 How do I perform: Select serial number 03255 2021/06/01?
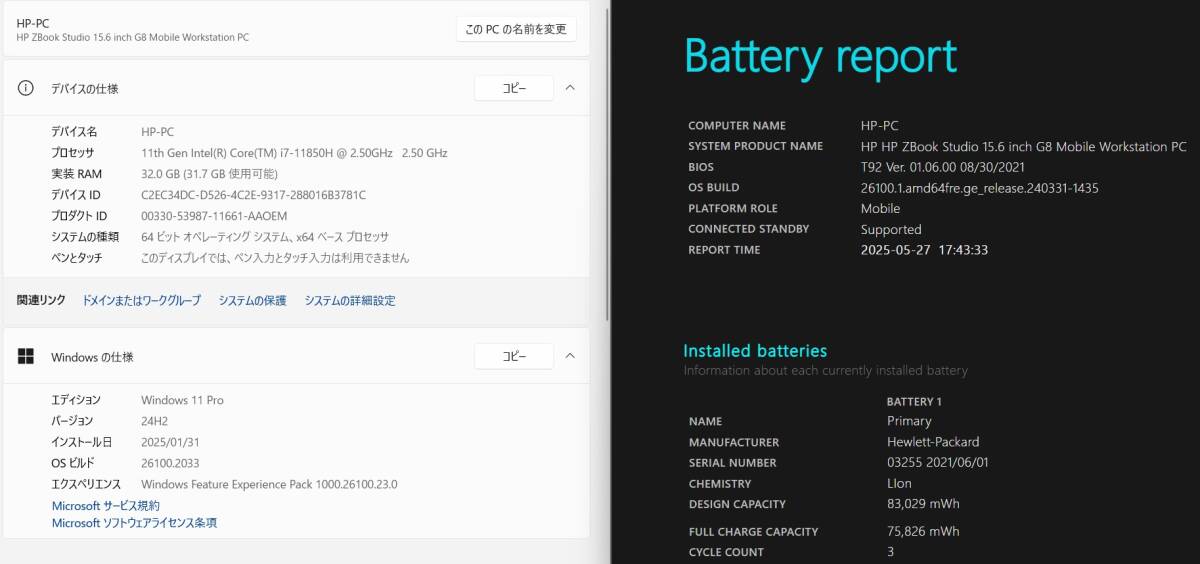[937, 463]
